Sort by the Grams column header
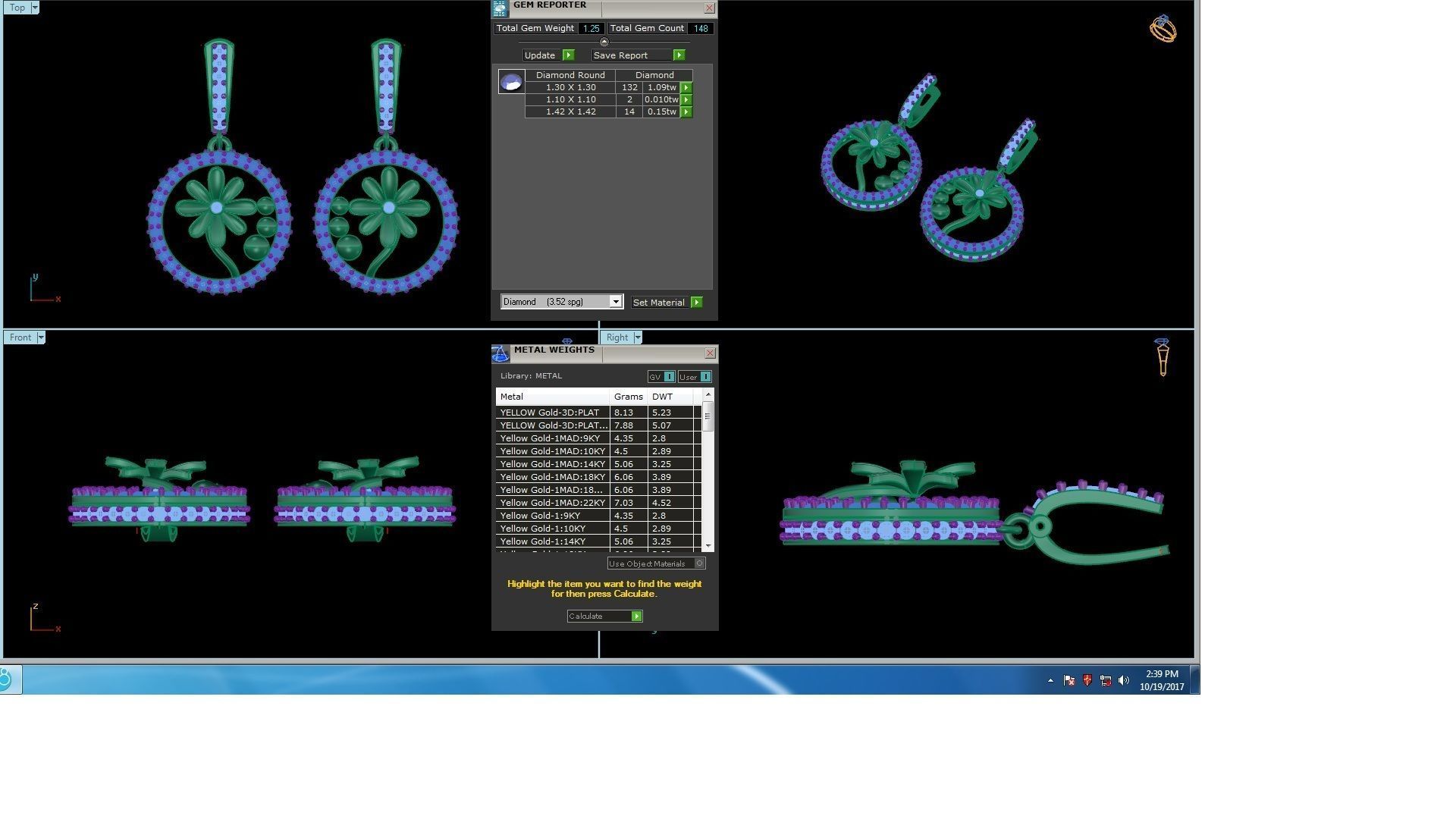Screen dimensions: 1456x819 point(629,397)
